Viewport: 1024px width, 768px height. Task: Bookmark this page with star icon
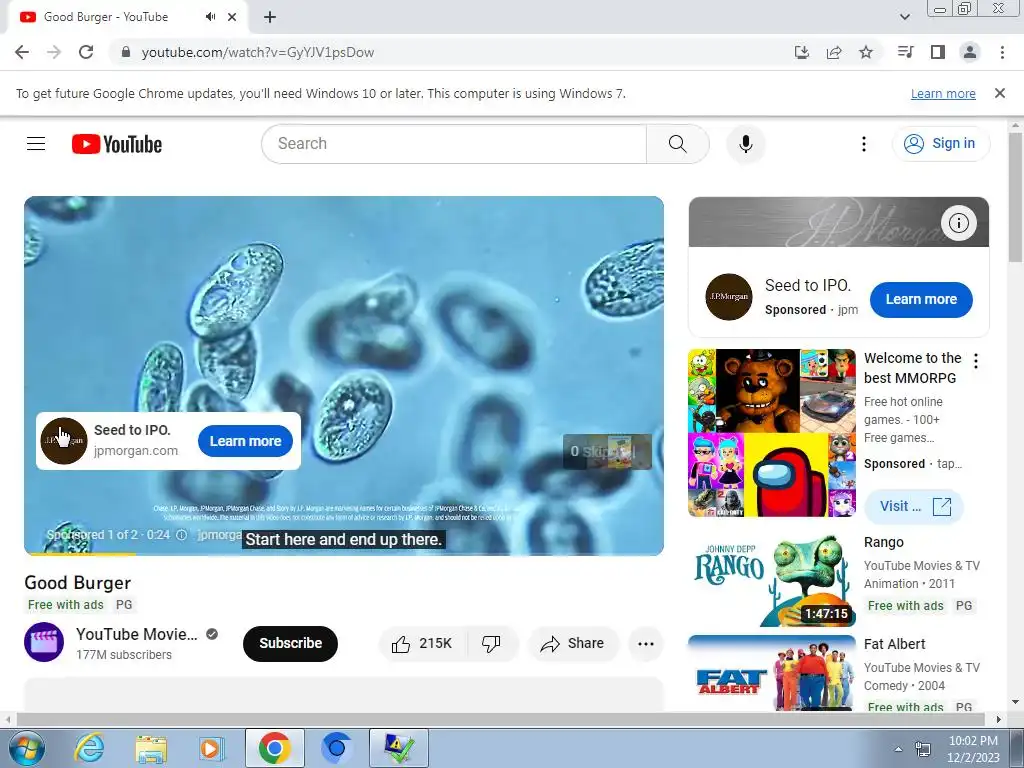tap(866, 52)
